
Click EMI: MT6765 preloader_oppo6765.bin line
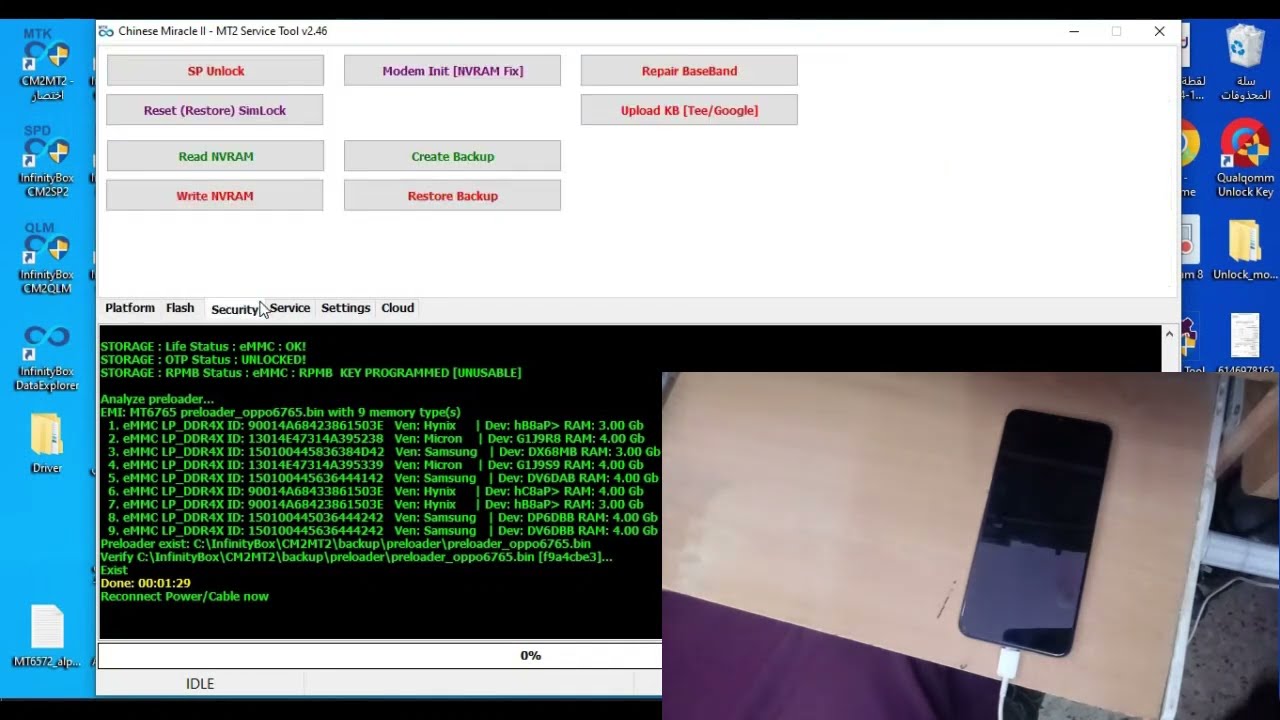click(x=280, y=412)
